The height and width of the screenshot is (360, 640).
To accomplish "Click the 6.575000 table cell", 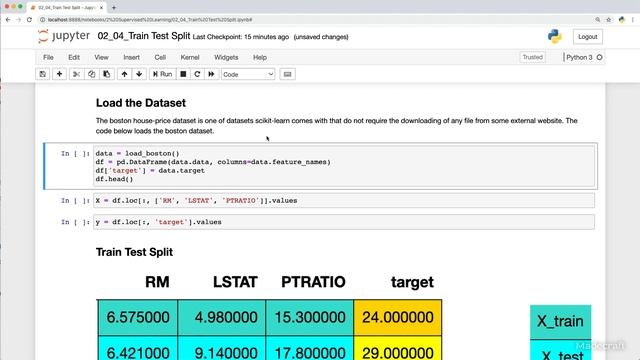I will (x=138, y=317).
